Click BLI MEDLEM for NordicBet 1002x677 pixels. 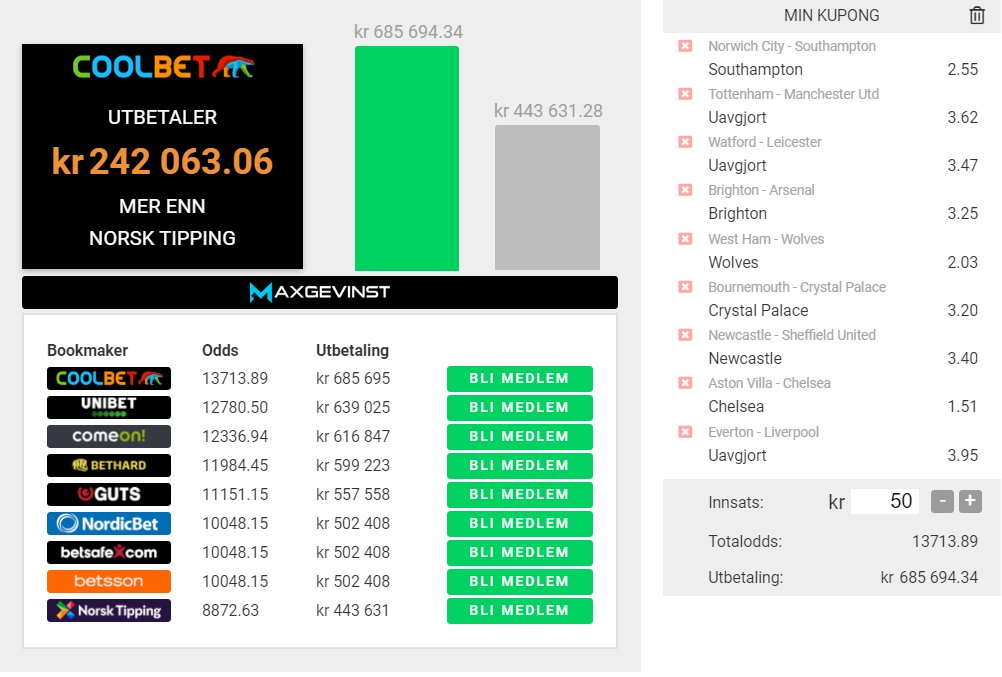coord(520,524)
